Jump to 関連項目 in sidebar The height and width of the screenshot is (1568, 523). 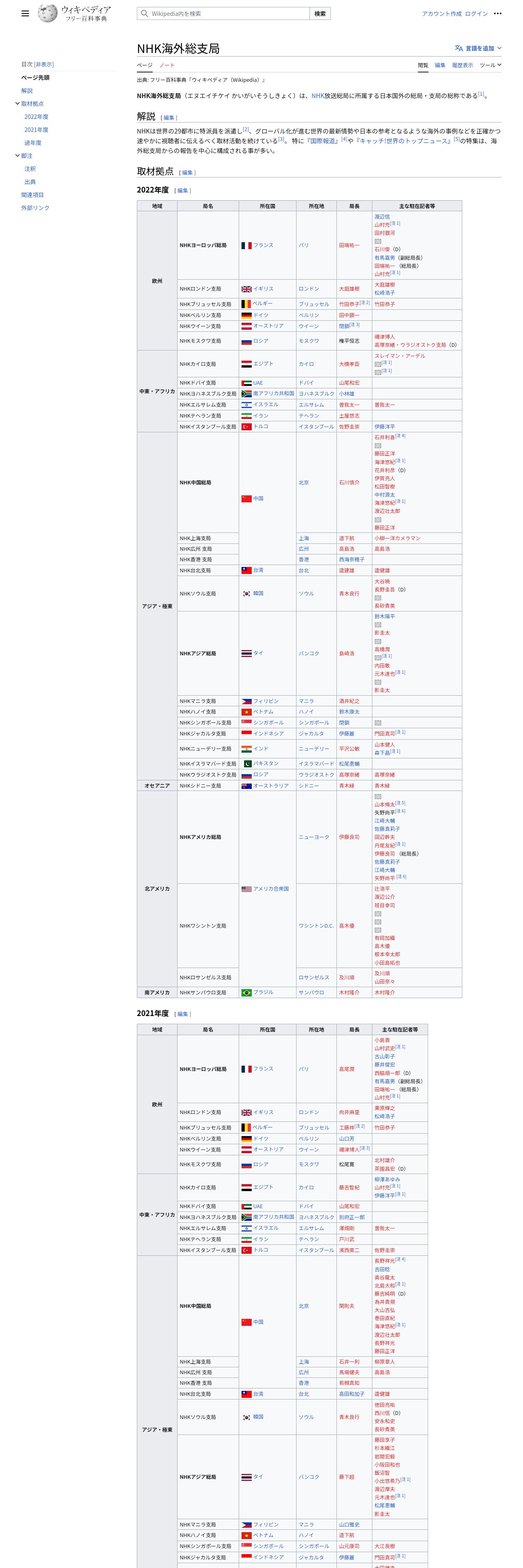point(32,195)
